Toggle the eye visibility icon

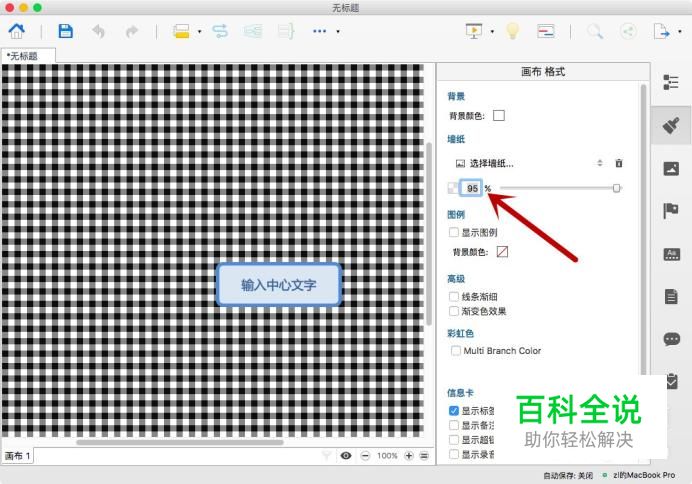pyautogui.click(x=346, y=455)
